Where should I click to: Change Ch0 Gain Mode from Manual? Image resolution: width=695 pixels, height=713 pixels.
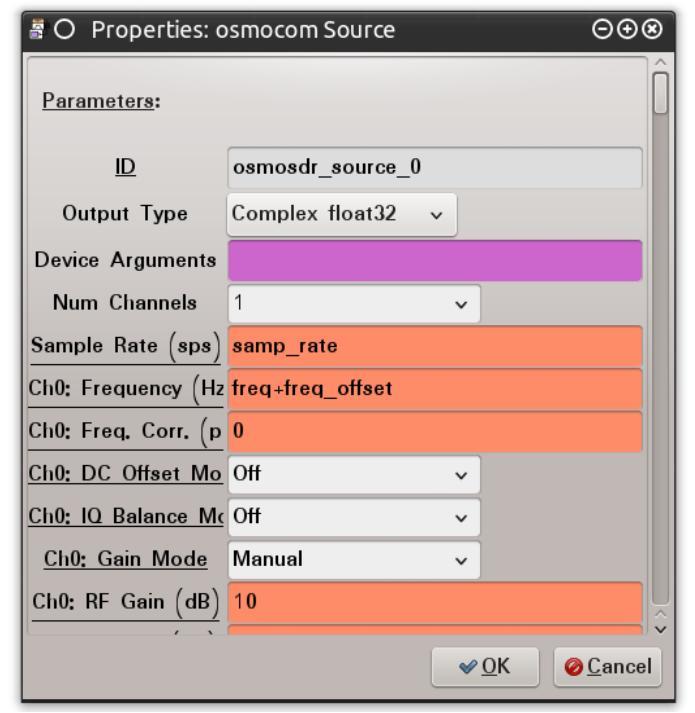click(x=354, y=560)
